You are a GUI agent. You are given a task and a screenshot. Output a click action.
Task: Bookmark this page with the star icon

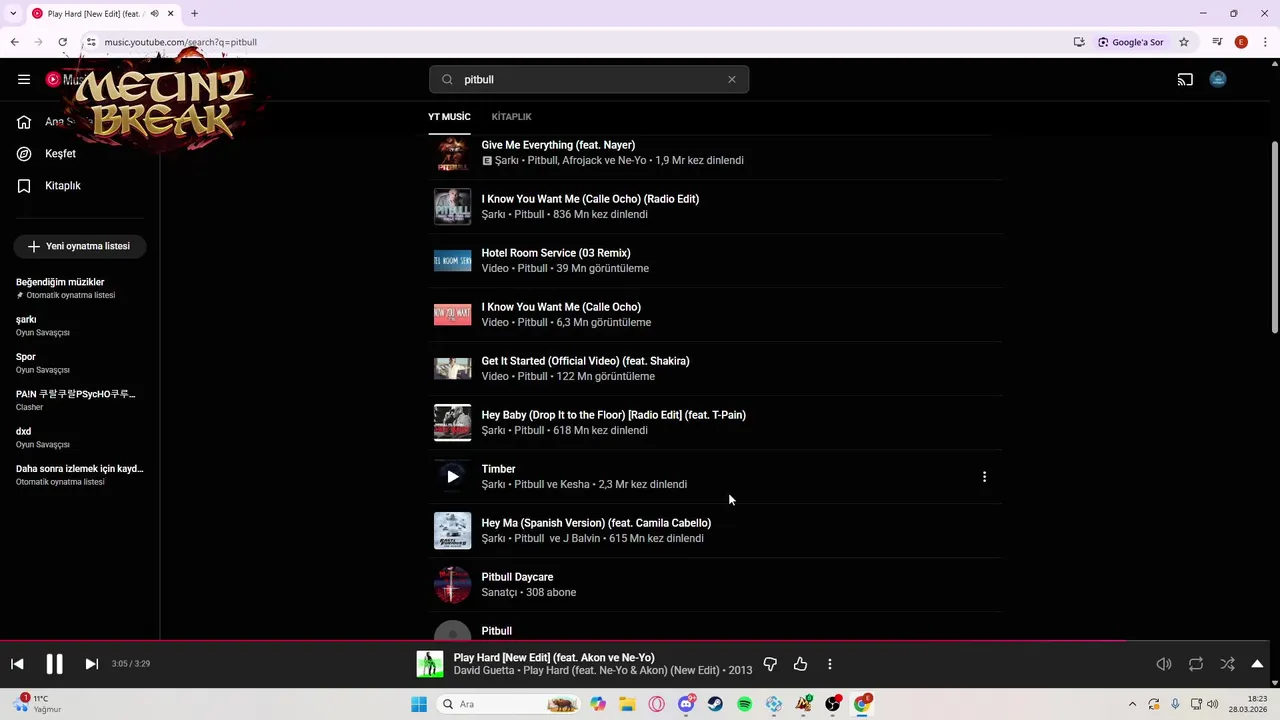point(1184,42)
